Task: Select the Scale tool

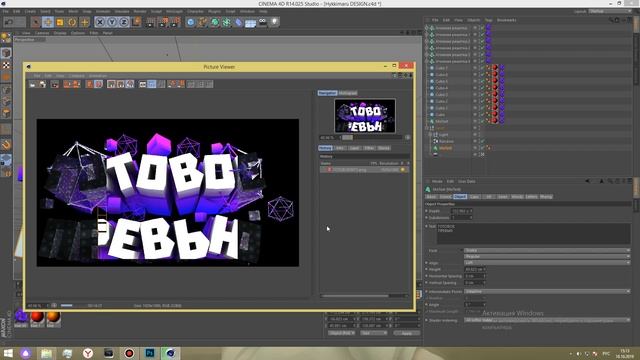Action: [60, 22]
